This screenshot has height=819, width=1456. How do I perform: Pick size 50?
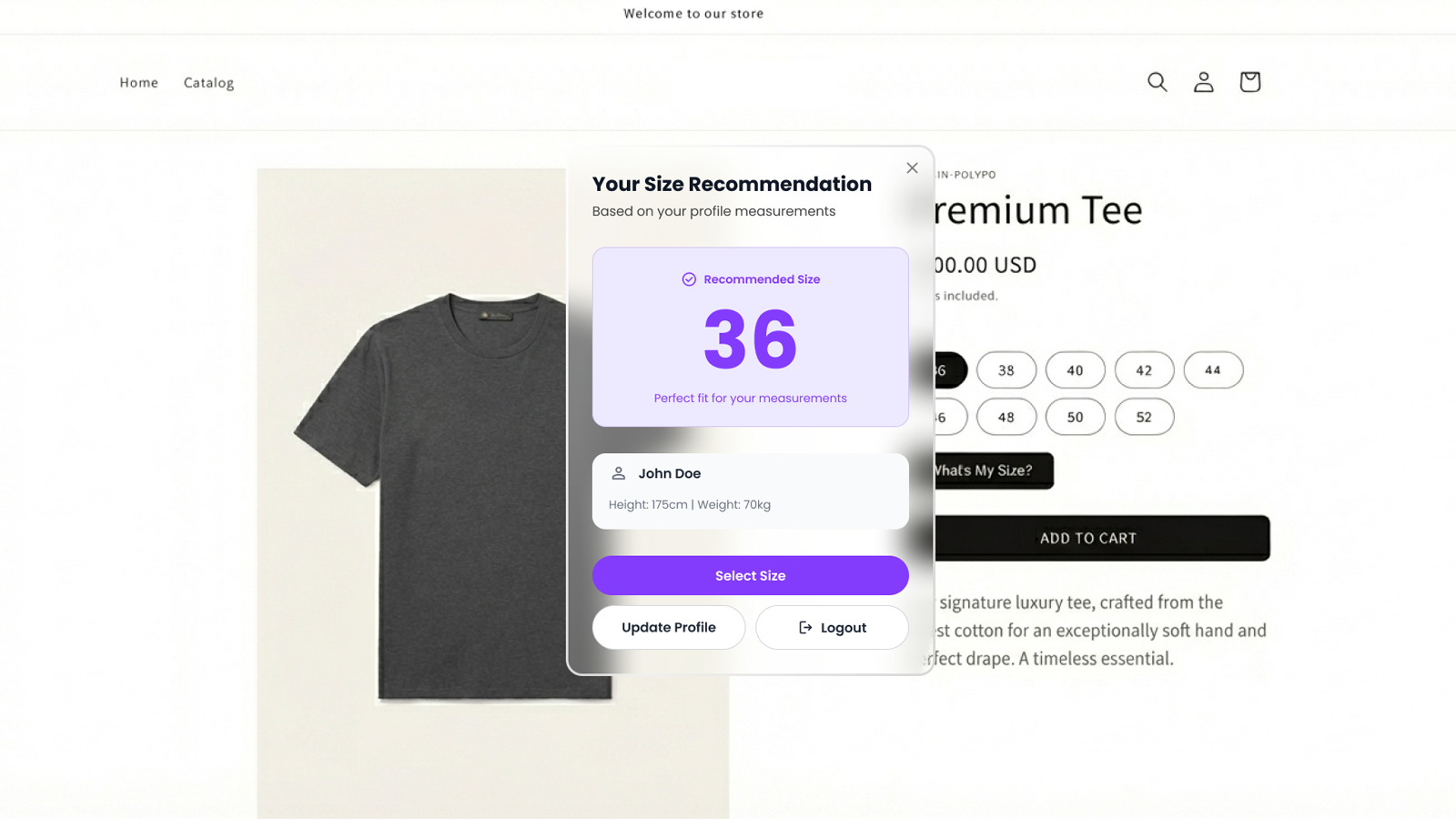pyautogui.click(x=1076, y=417)
